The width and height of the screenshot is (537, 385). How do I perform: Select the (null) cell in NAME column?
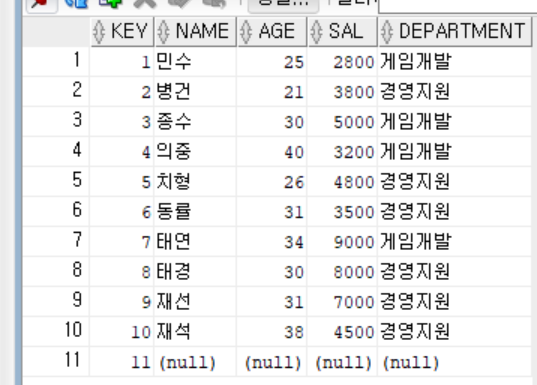tap(196, 362)
